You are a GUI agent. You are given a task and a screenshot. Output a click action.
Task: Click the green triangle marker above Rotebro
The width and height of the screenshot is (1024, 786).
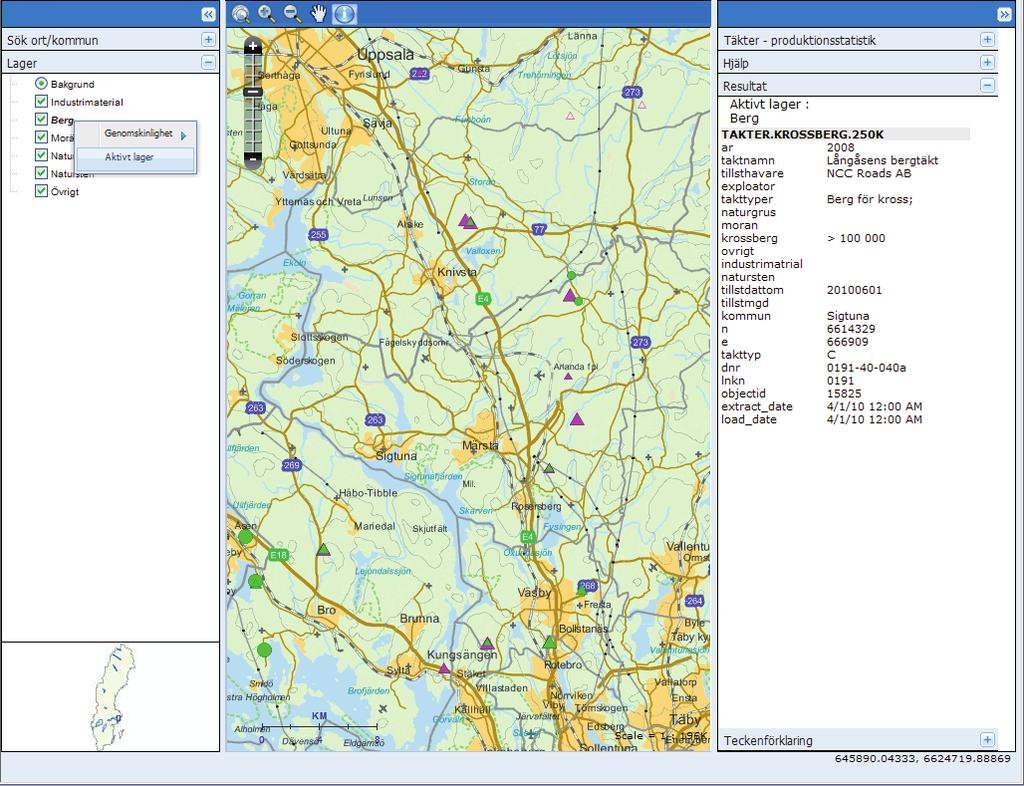(550, 643)
